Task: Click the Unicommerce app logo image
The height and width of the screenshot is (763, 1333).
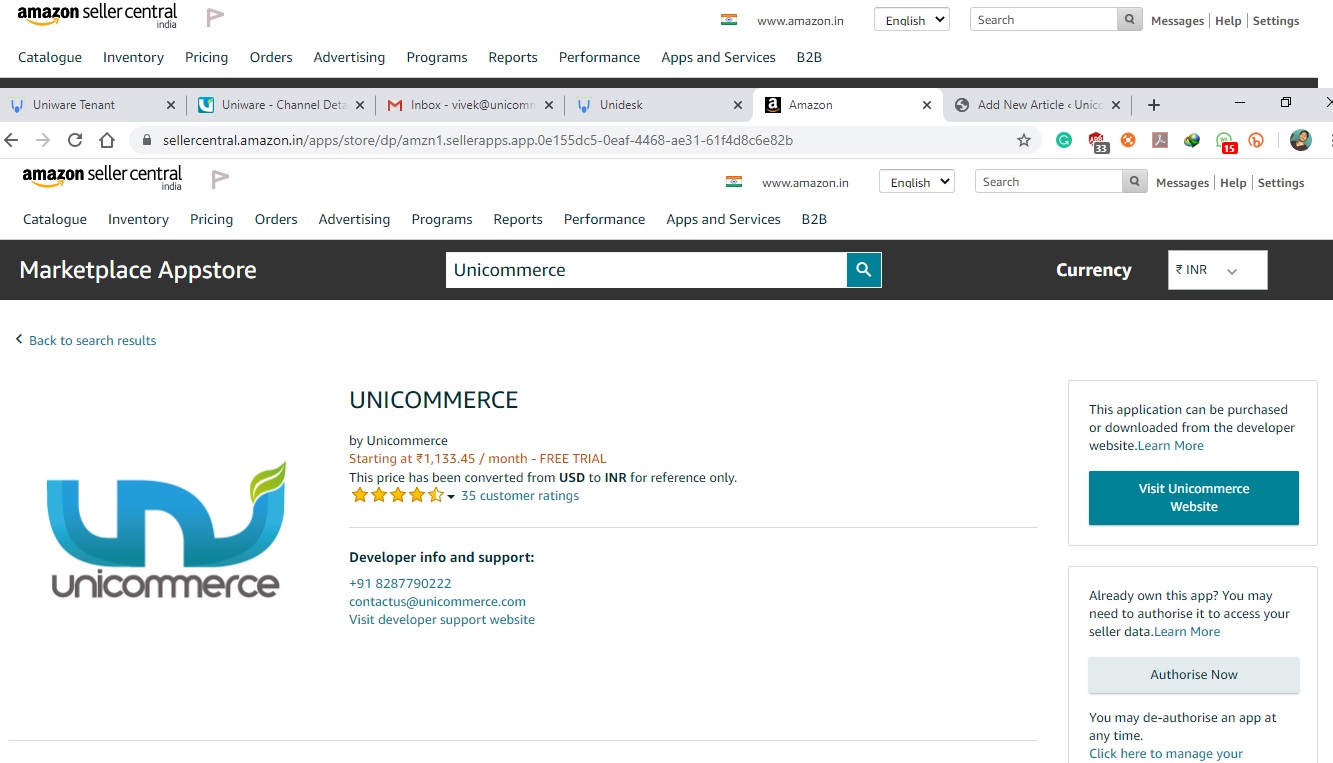Action: tap(166, 530)
